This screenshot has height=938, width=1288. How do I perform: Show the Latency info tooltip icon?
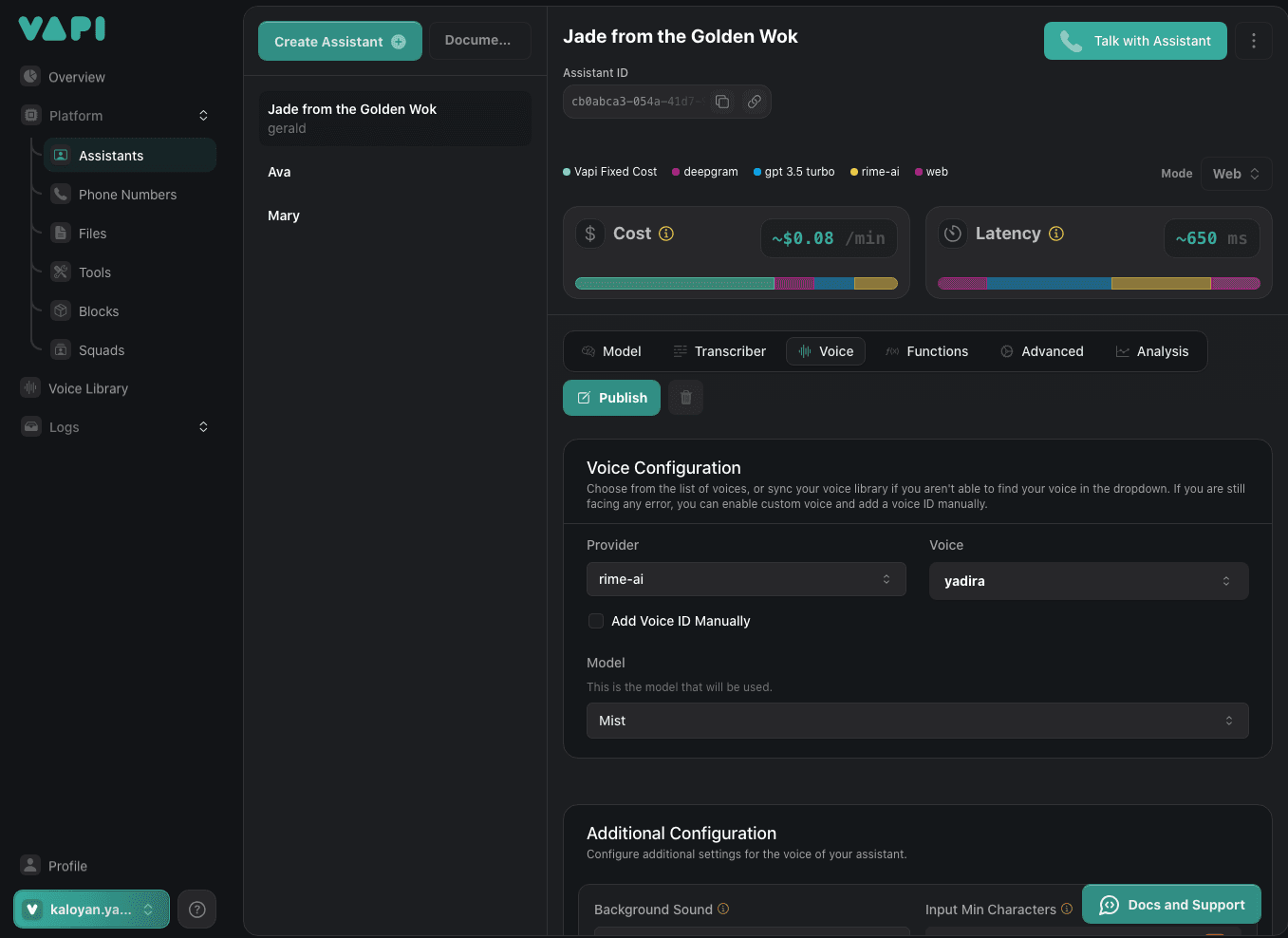(1056, 234)
